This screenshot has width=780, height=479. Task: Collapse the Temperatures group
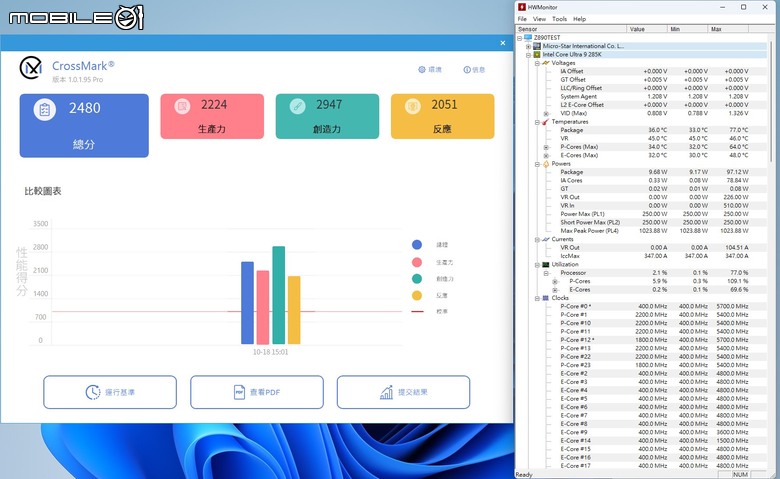(x=537, y=122)
